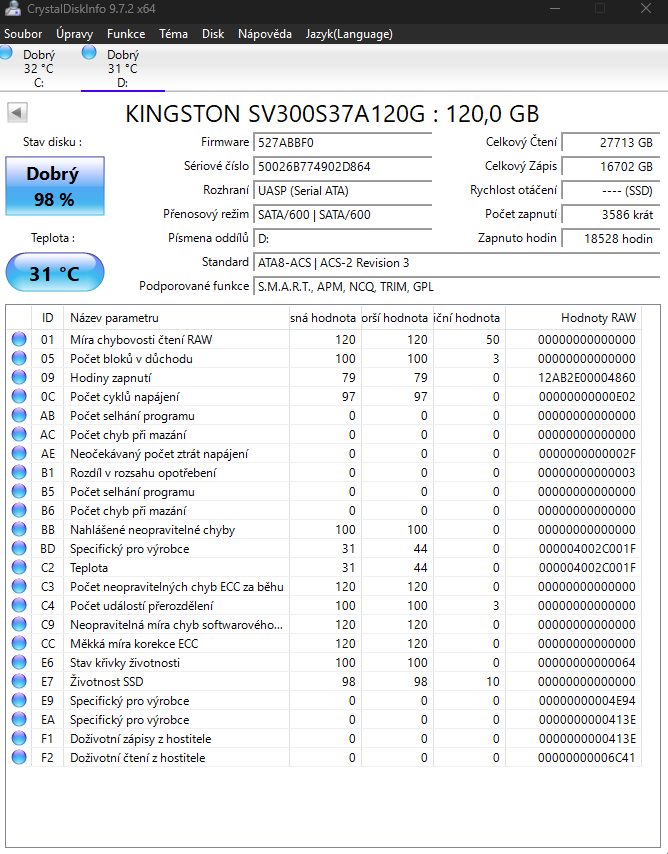Click the Podporované funkce field
The height and width of the screenshot is (854, 668).
pos(457,286)
